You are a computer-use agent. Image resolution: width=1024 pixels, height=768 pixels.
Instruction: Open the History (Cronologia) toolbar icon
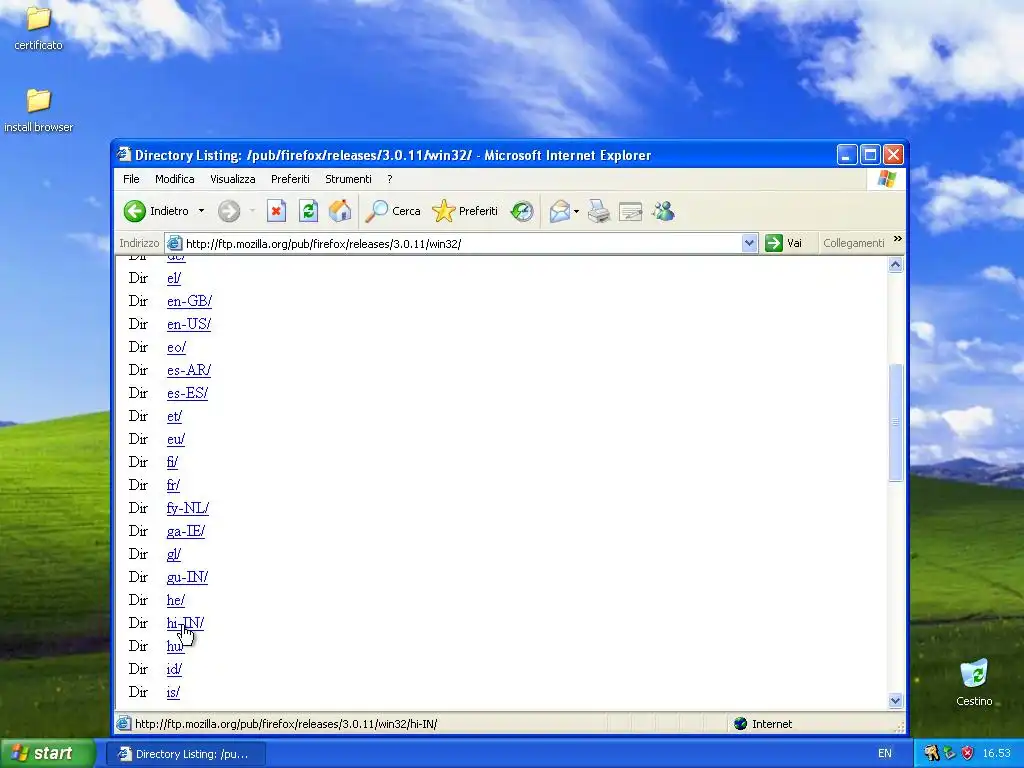(x=522, y=211)
